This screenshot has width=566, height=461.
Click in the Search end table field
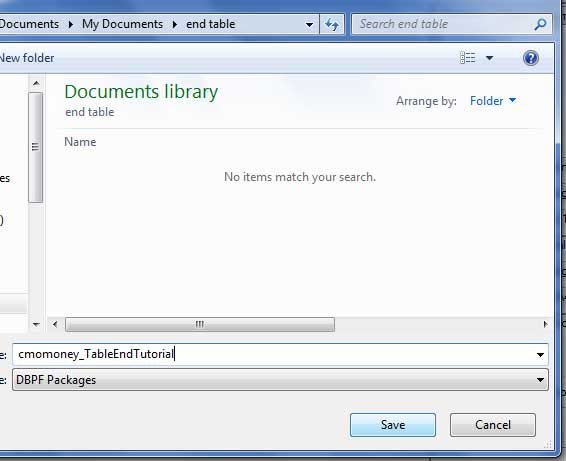[443, 25]
